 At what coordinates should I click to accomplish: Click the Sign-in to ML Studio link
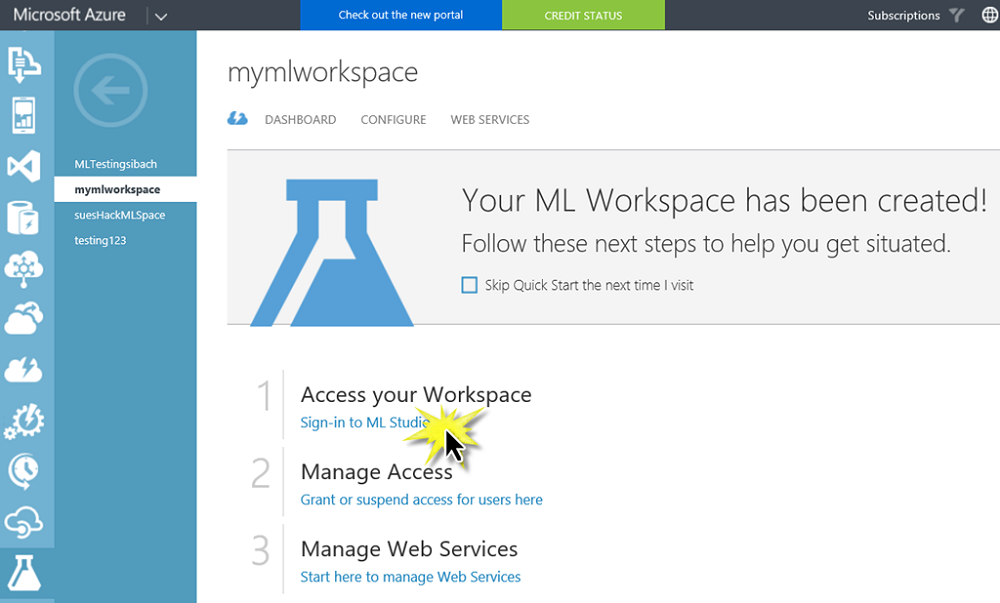365,423
